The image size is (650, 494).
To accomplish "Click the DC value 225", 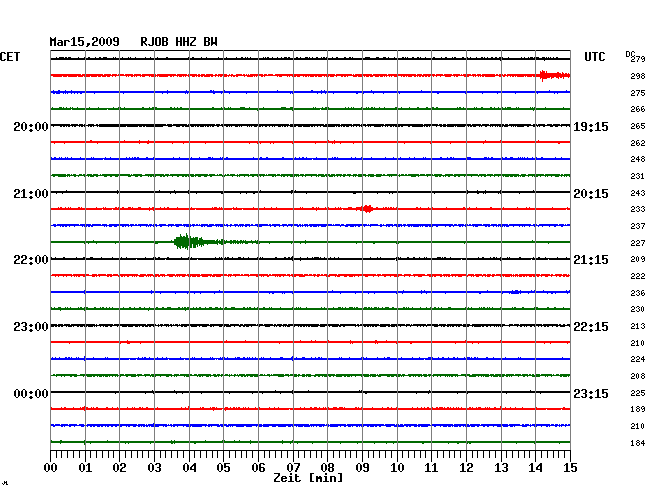I will (x=638, y=393).
